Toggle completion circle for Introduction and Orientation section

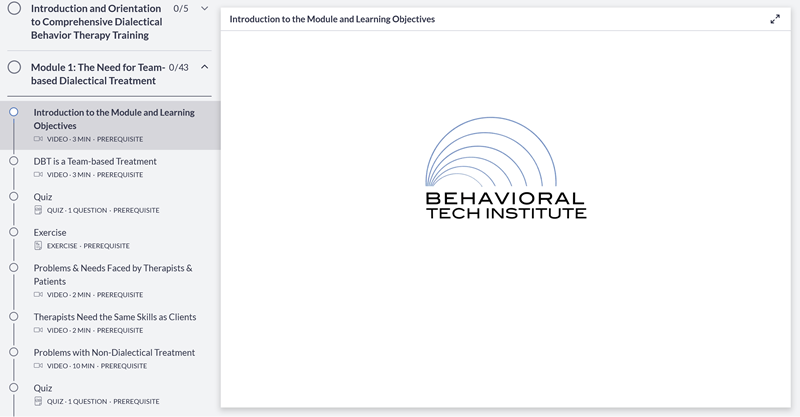click(x=14, y=8)
